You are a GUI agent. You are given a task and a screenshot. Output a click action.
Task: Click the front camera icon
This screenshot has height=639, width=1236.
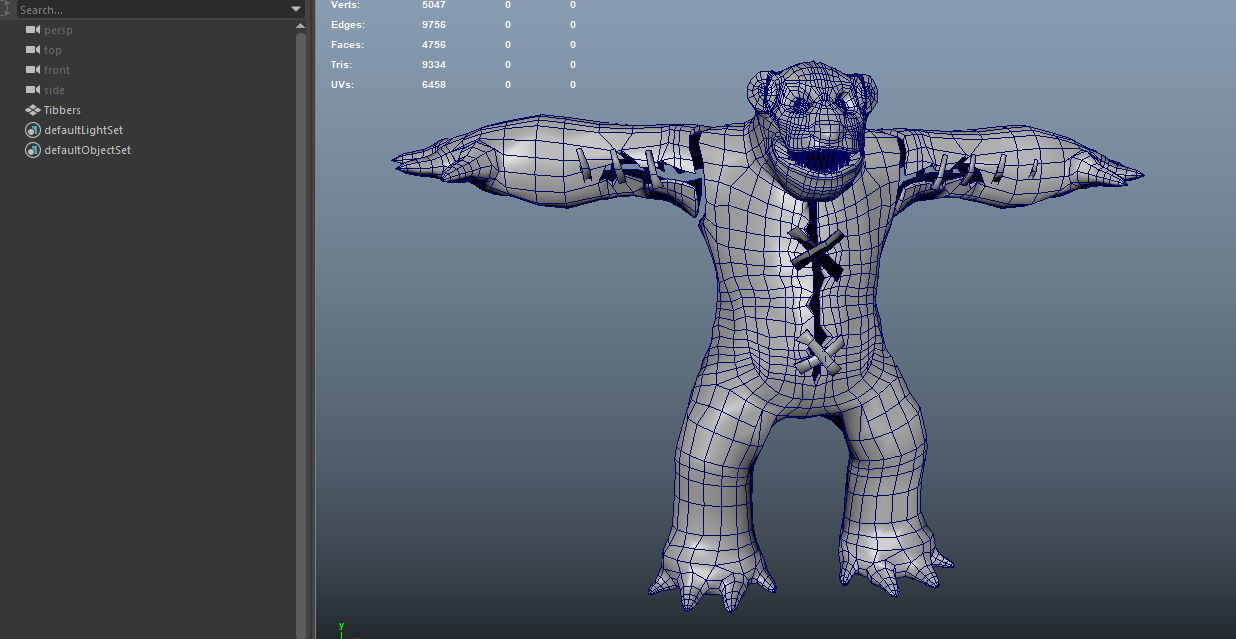pos(32,70)
